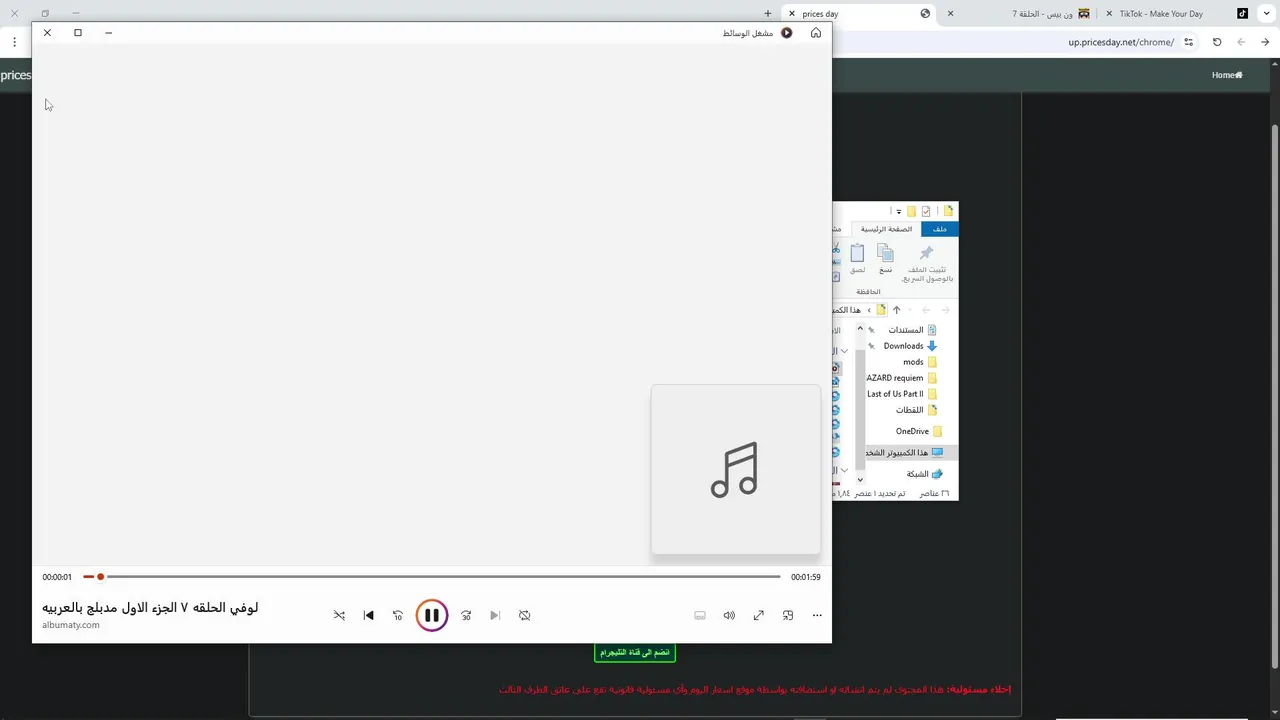
Task: Toggle shuffle mode in the media player
Action: (x=339, y=615)
